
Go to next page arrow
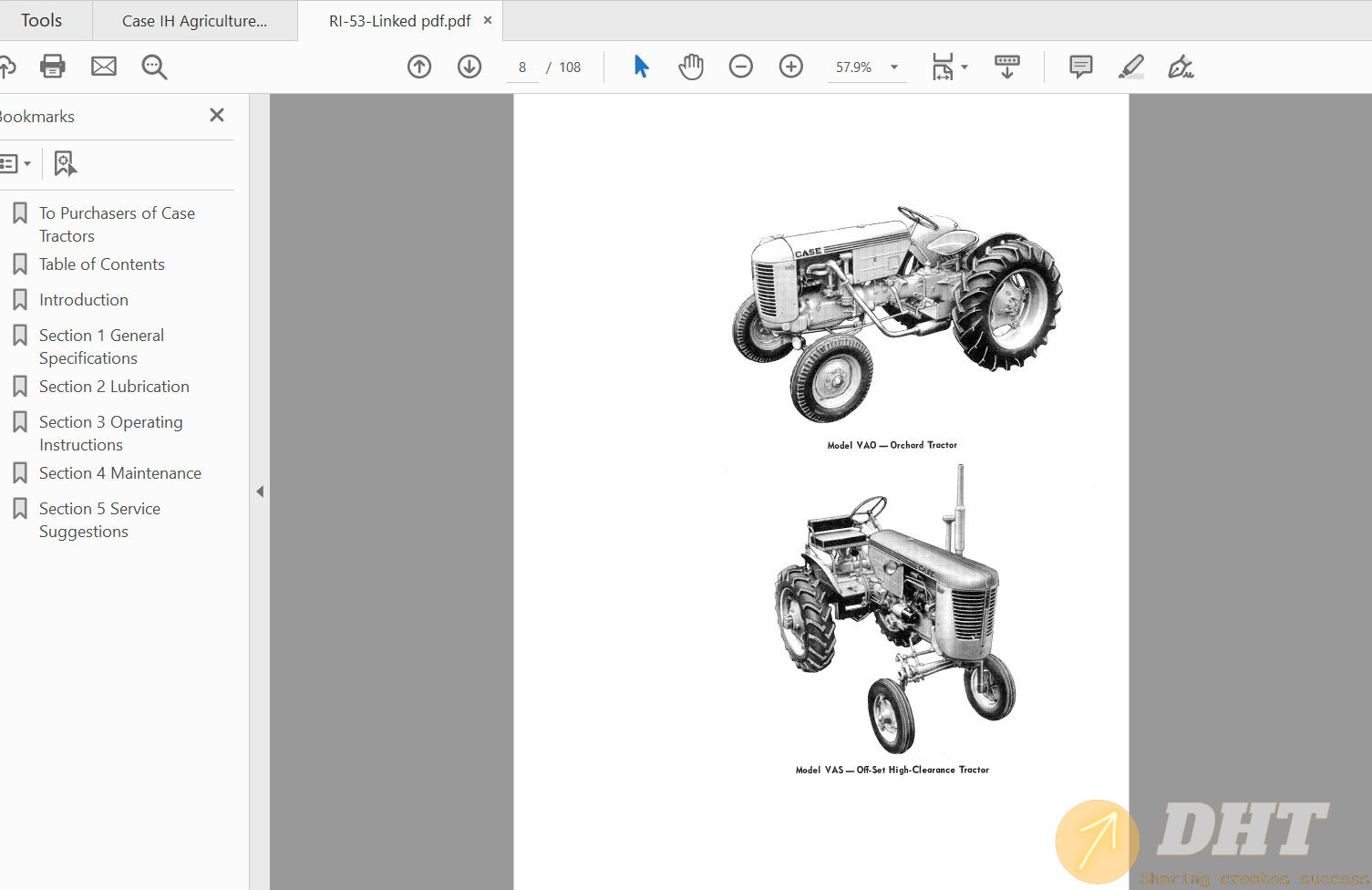pos(469,67)
